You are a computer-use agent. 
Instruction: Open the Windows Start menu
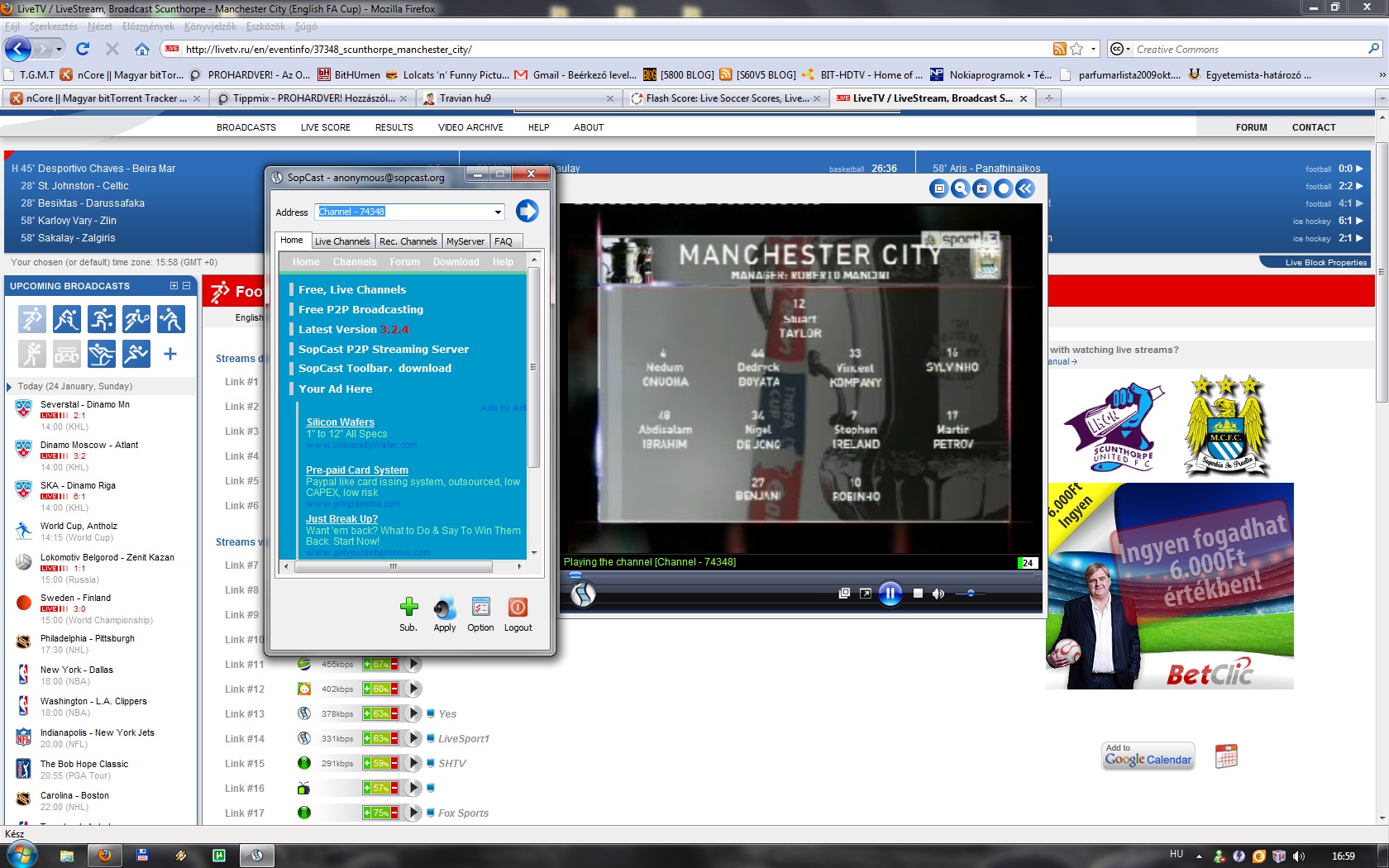pyautogui.click(x=22, y=855)
